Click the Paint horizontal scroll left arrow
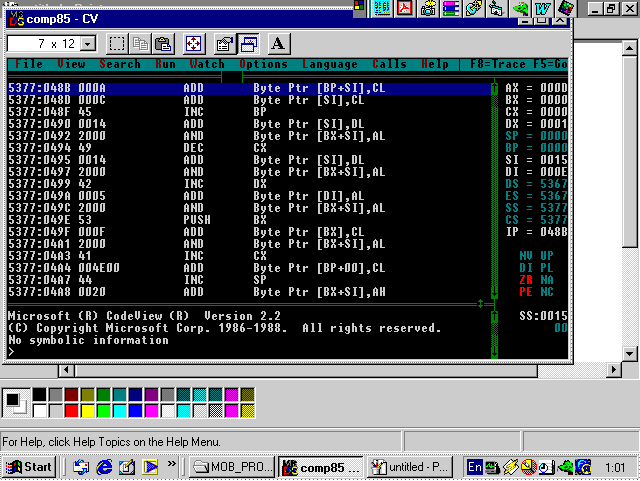The image size is (640, 481). (66, 370)
